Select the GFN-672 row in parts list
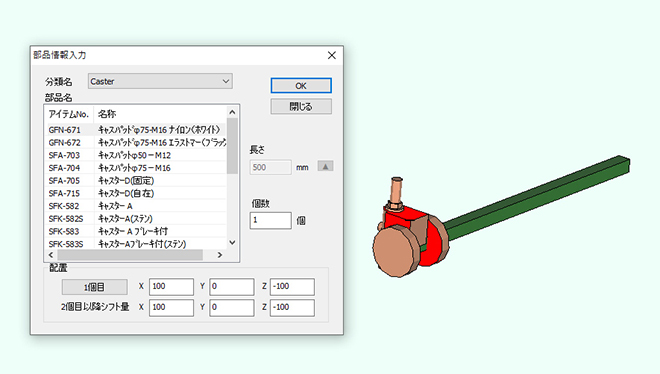Viewport: 660px width, 374px height. (x=136, y=142)
